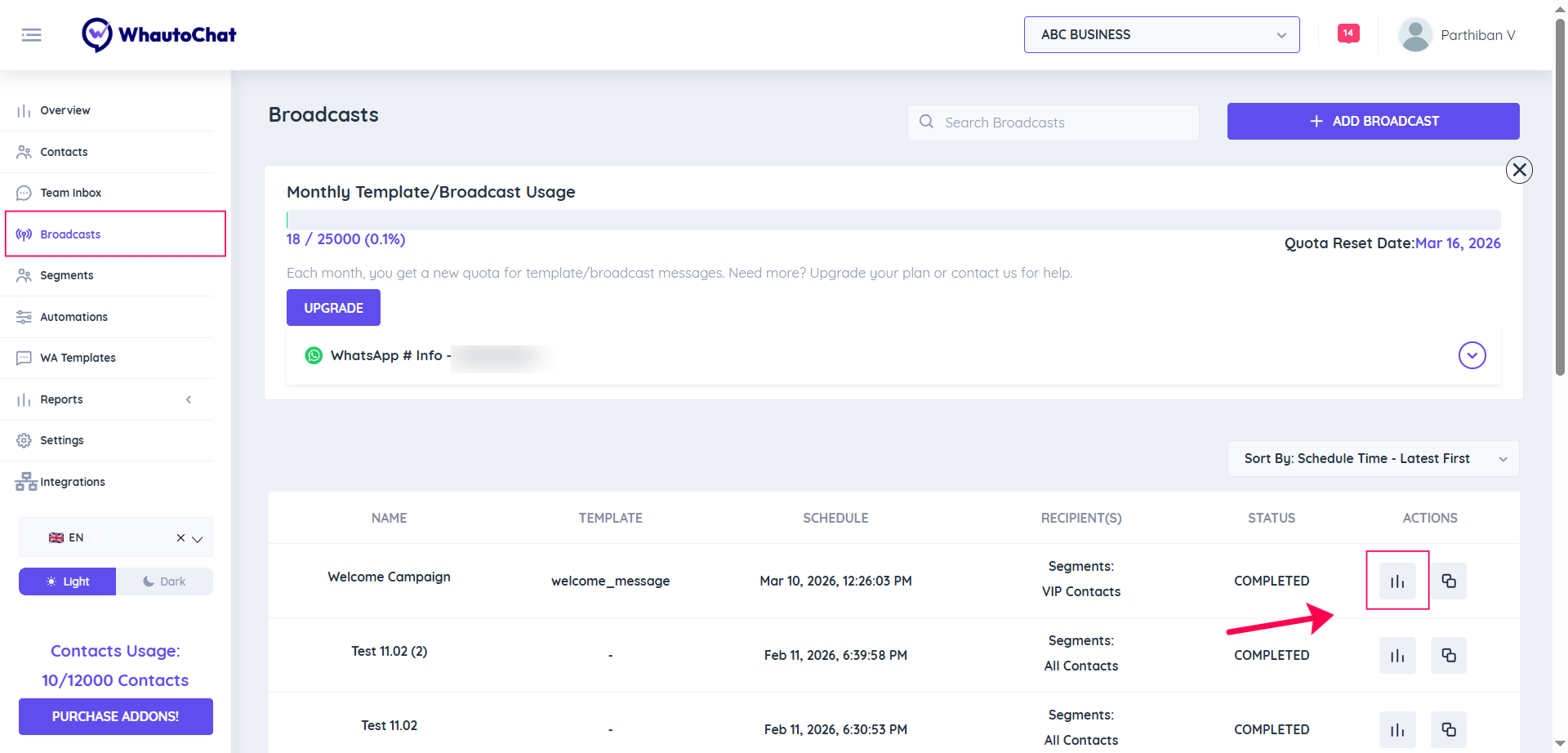This screenshot has height=753, width=1568.
Task: Change the Sort By Schedule Time option
Action: tap(1373, 458)
